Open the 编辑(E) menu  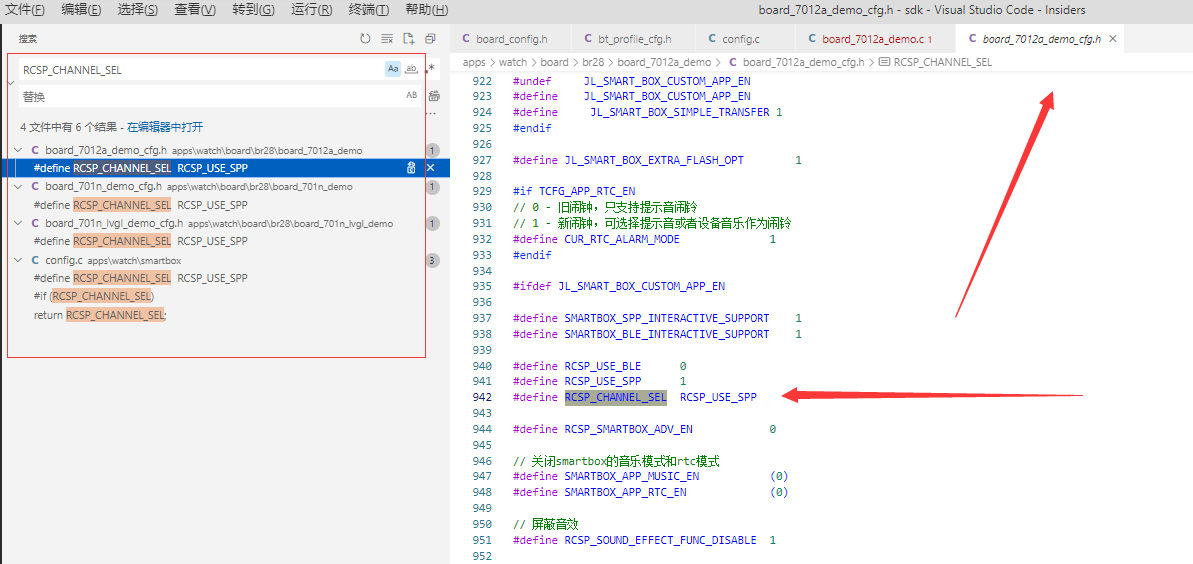tap(81, 10)
